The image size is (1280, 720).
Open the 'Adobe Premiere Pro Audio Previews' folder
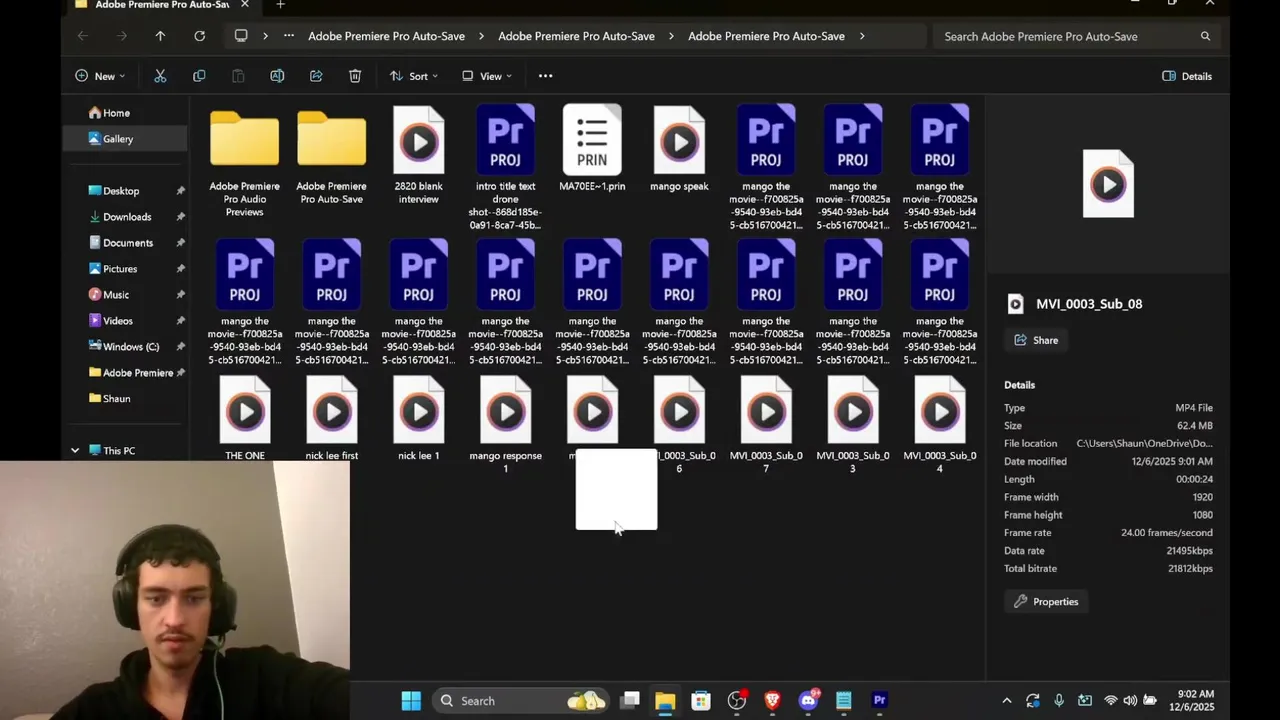pyautogui.click(x=245, y=163)
